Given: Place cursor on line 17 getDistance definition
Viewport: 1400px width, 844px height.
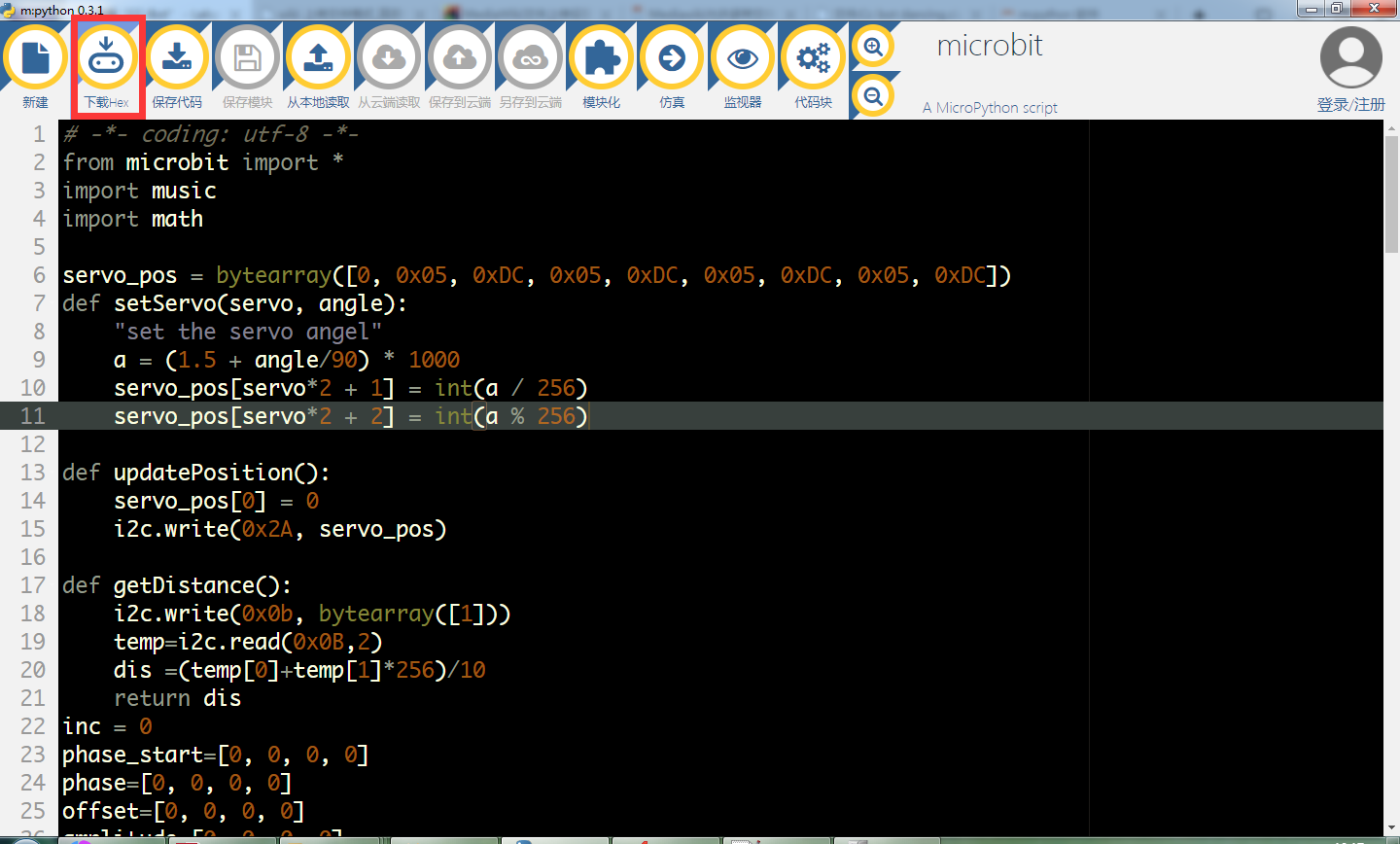Looking at the screenshot, I should click(177, 585).
